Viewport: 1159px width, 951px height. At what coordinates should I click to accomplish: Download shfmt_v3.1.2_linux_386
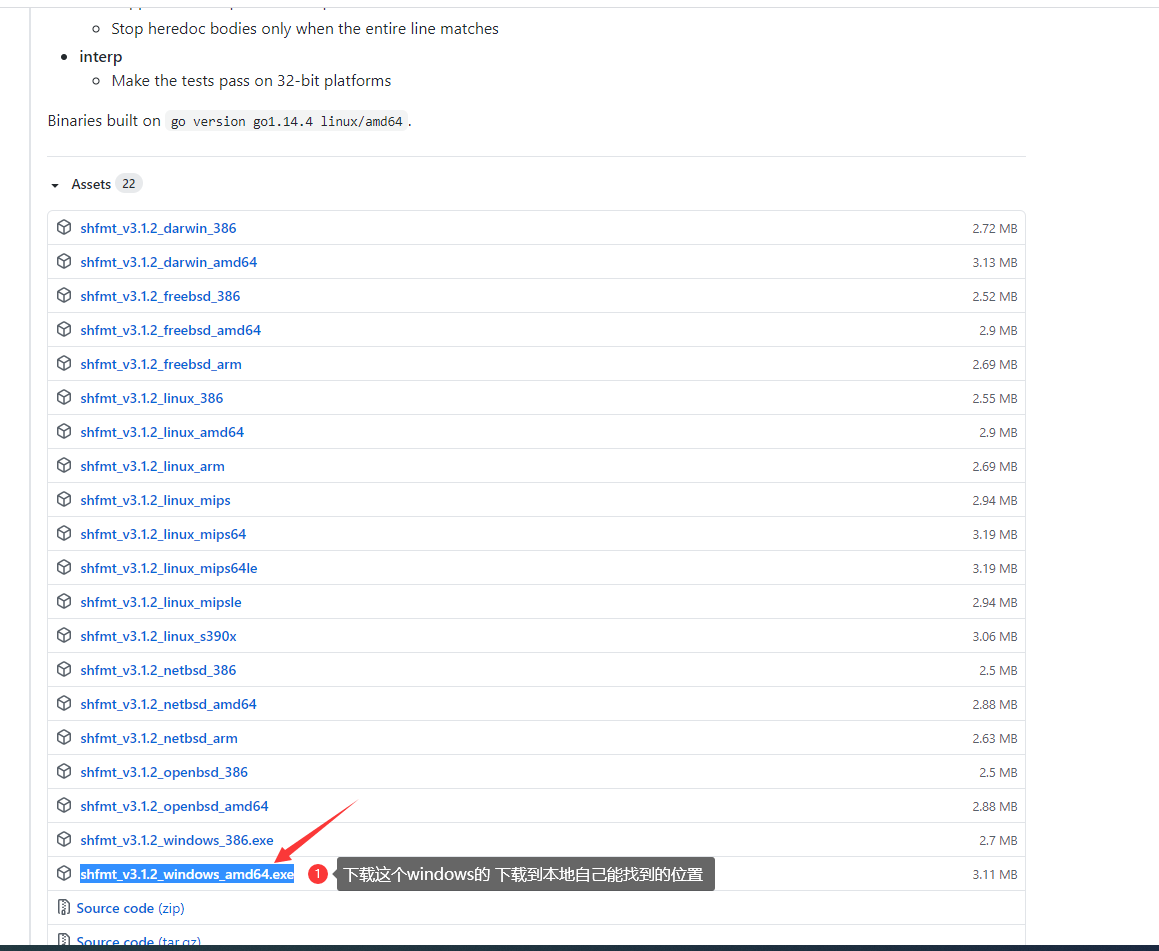152,398
